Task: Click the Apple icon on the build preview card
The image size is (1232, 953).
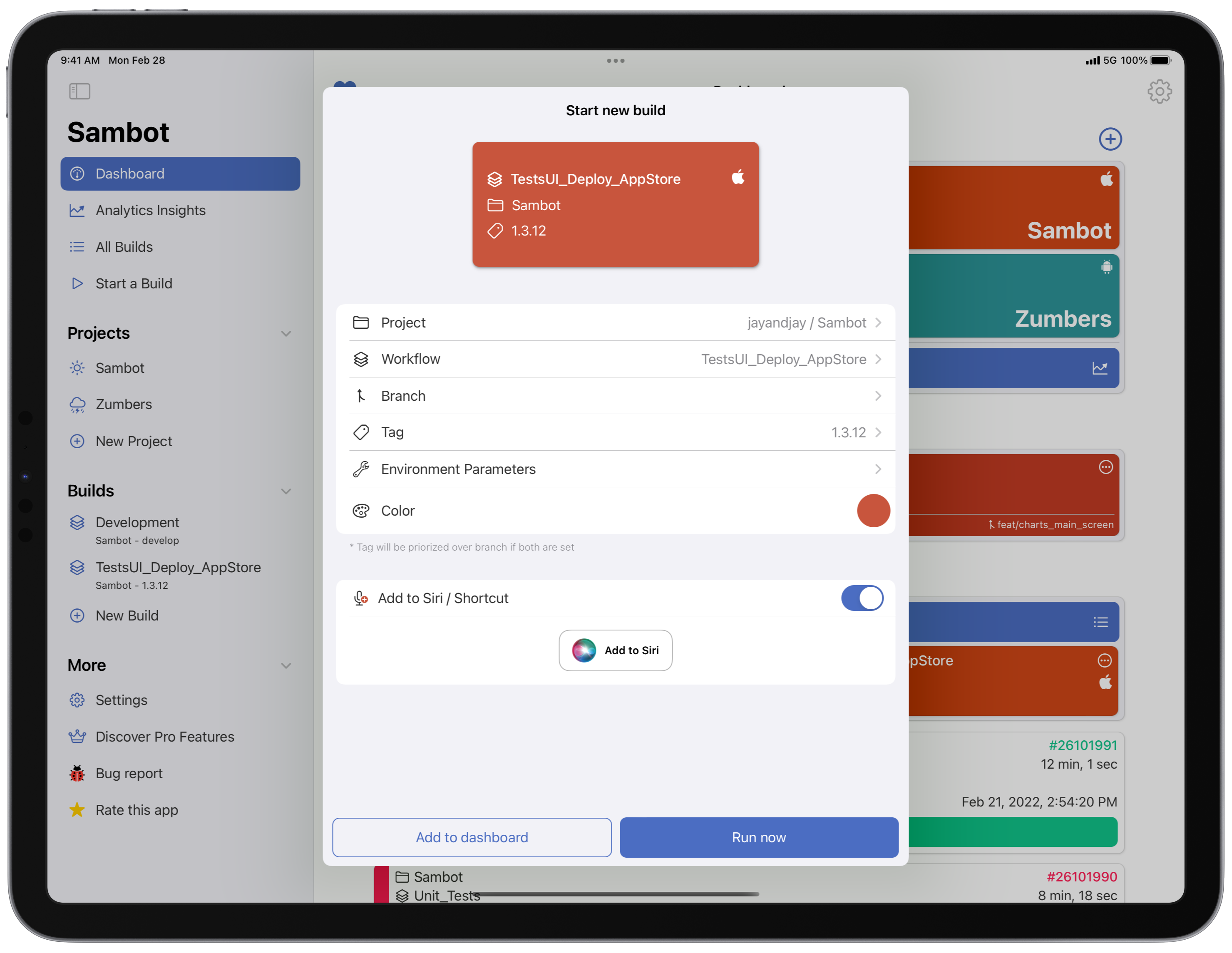Action: pos(738,177)
